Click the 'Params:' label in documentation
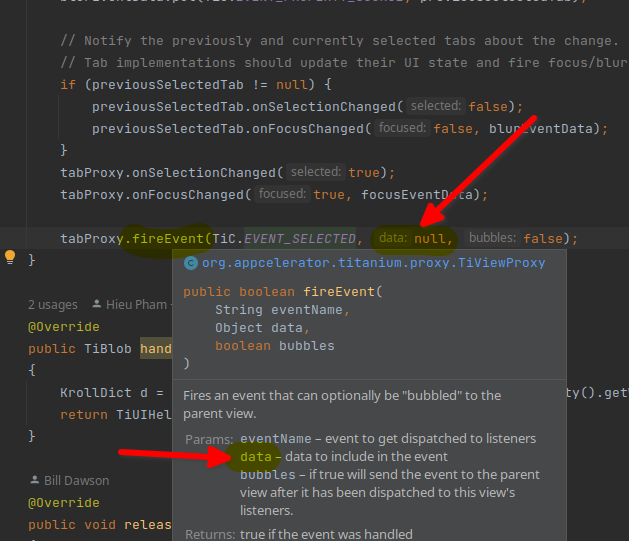 coord(209,440)
